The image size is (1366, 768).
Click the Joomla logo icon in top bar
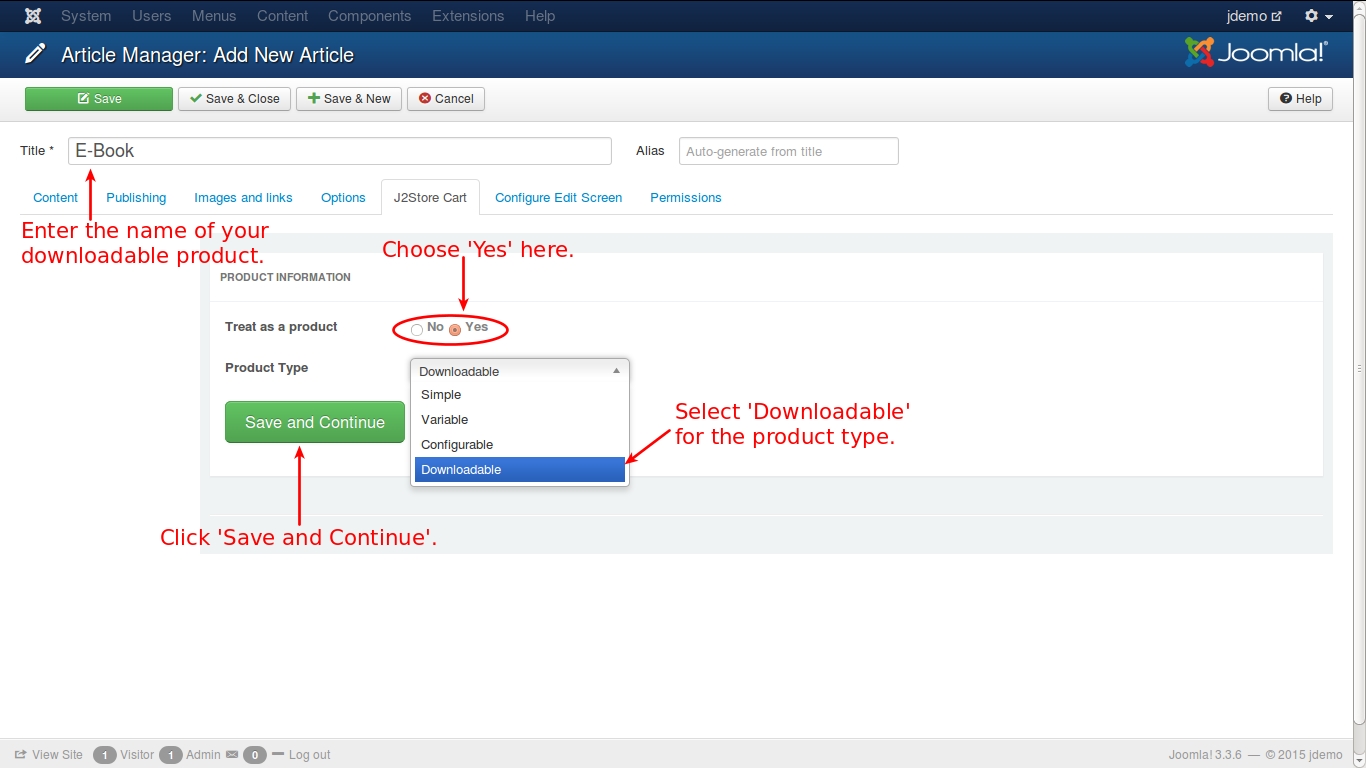(x=33, y=16)
